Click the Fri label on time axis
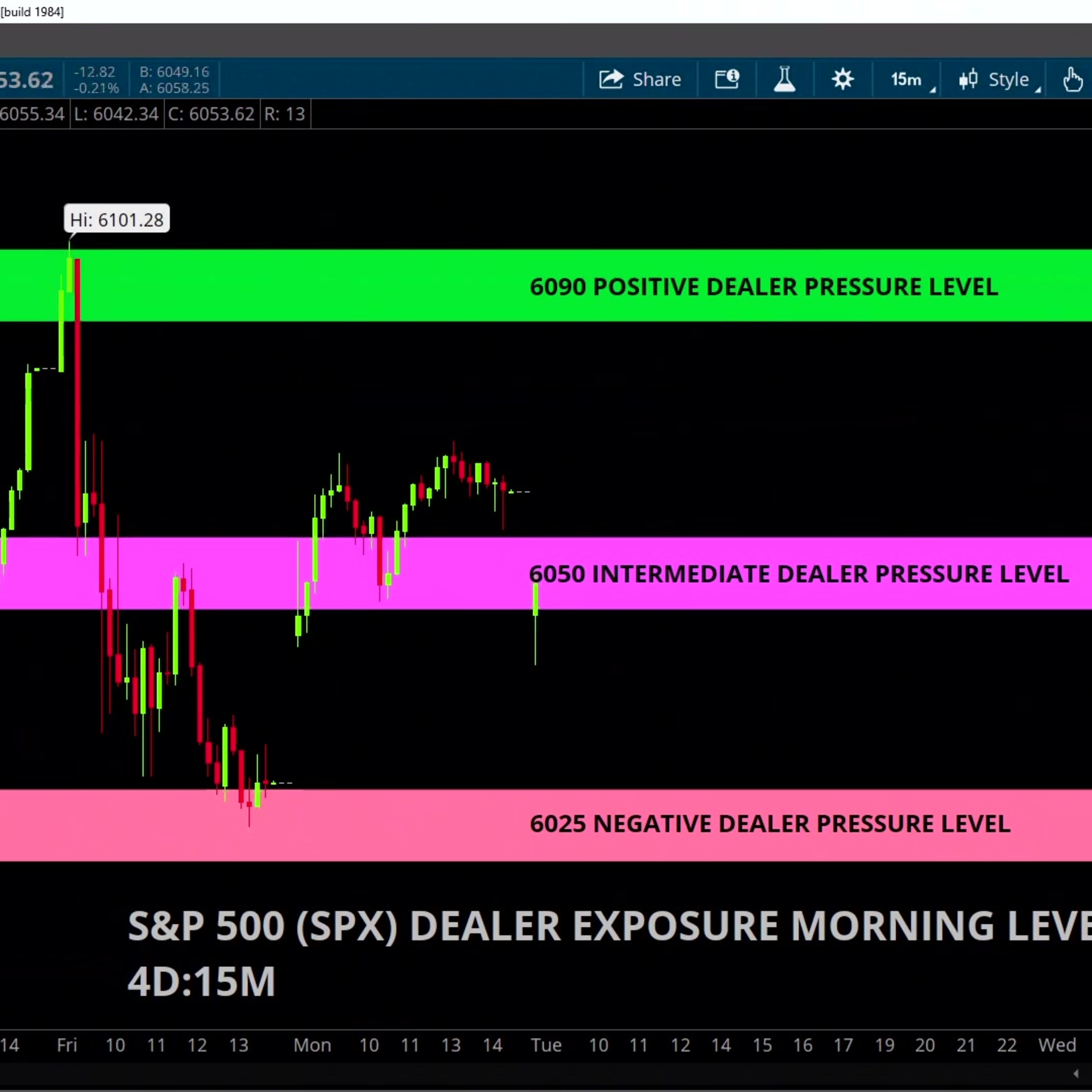The image size is (1092, 1092). click(x=67, y=1045)
